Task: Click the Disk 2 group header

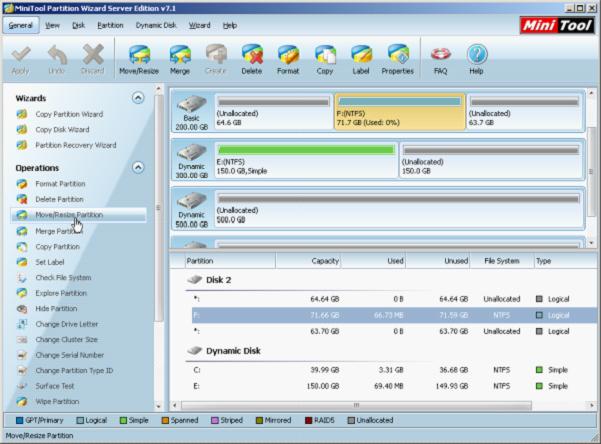Action: [x=209, y=280]
